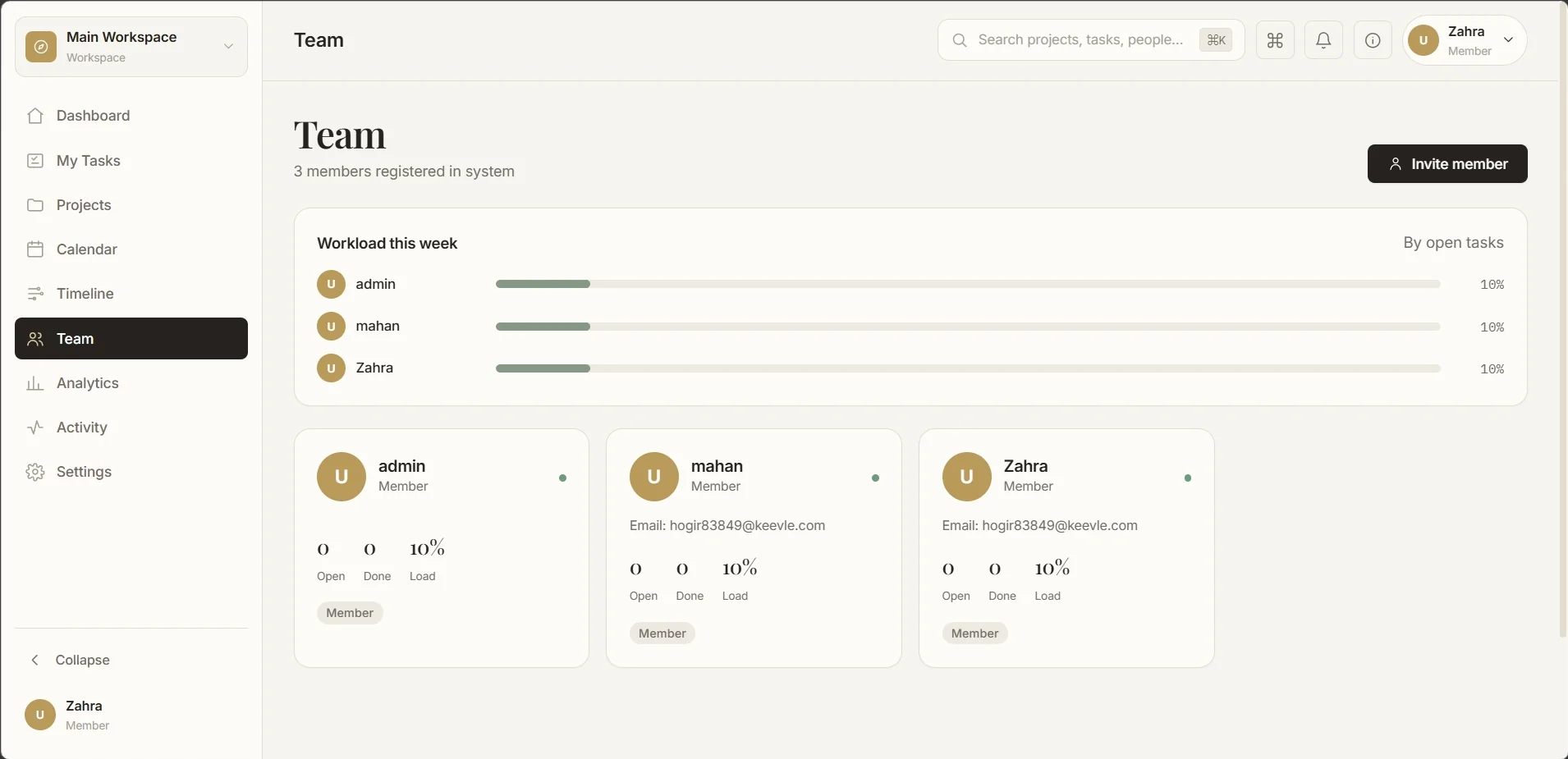This screenshot has width=1568, height=759.
Task: Open Calendar in the sidebar
Action: [x=131, y=249]
